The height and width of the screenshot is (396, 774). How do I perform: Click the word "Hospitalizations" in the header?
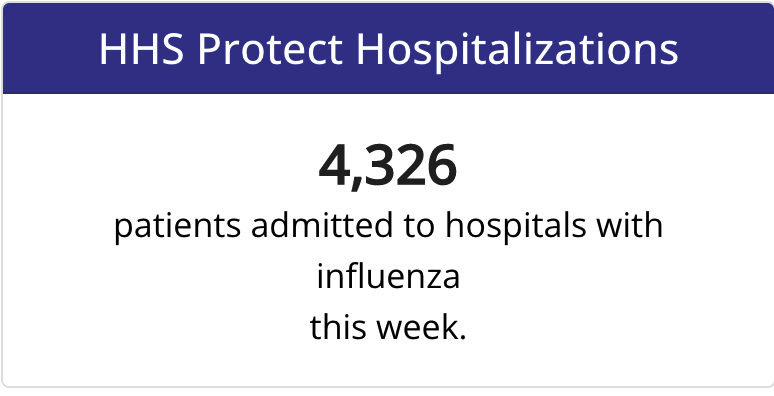[517, 51]
